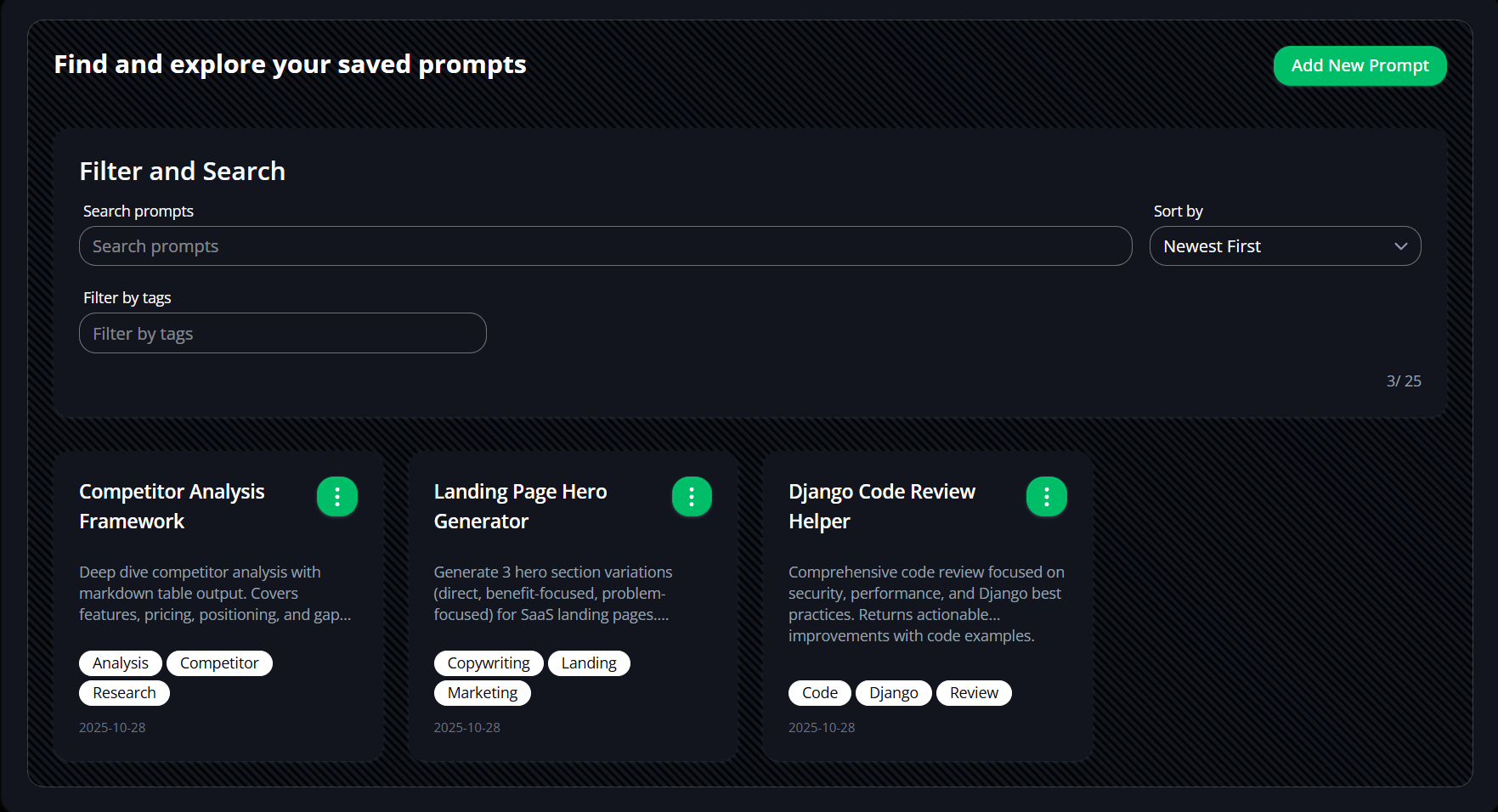Screen dimensions: 1498x812
Task: Select the Copywriting tag
Action: (488, 663)
